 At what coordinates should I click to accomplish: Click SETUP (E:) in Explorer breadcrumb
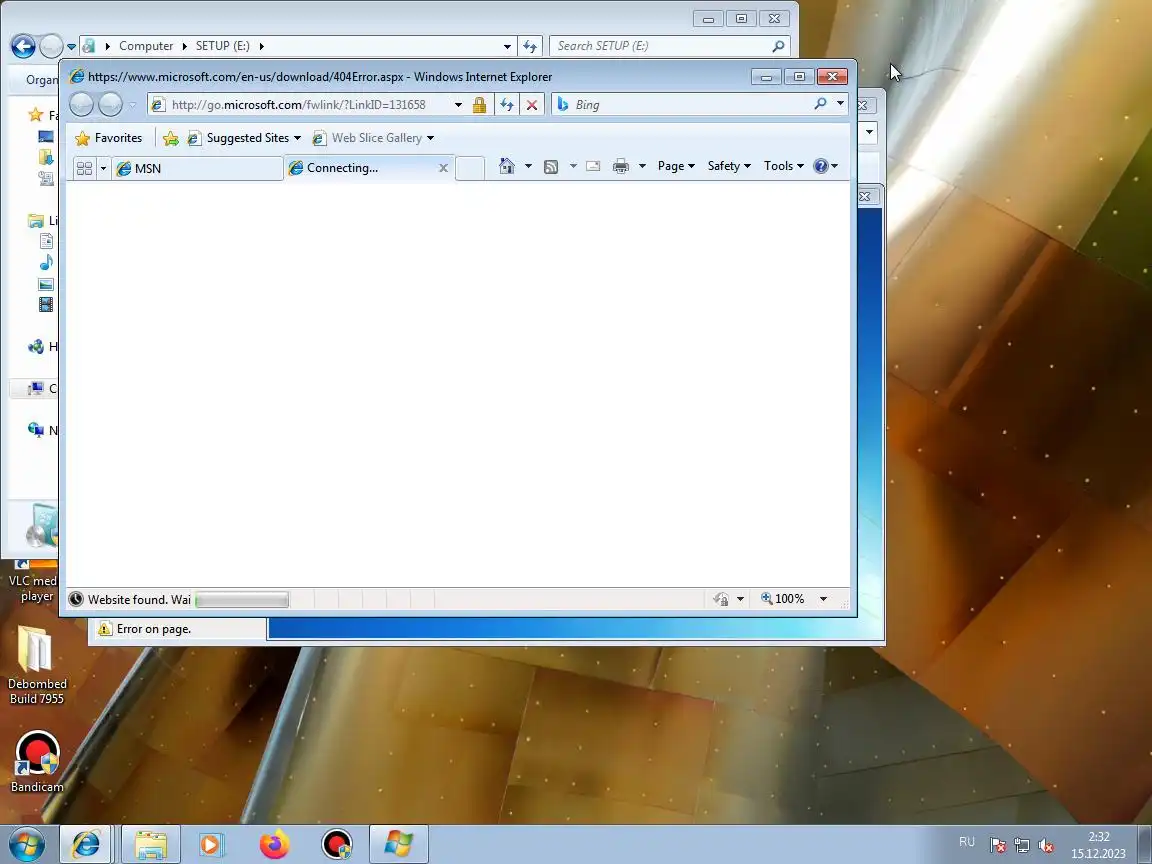[223, 46]
